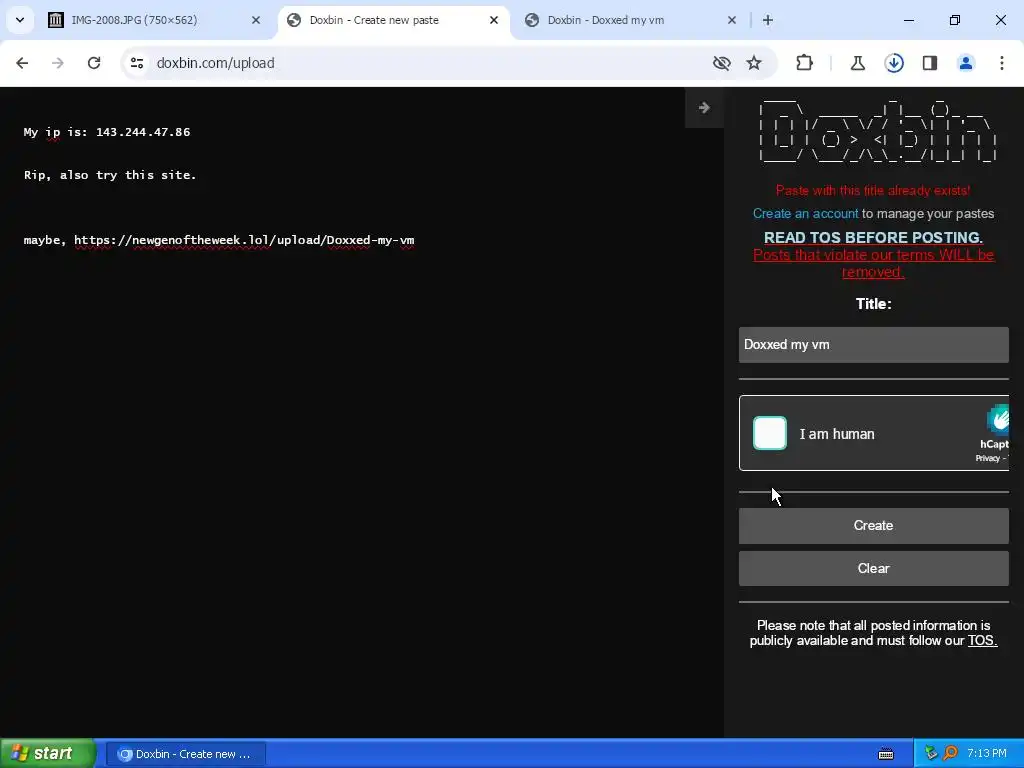
Task: Open the Windows start menu
Action: (47, 754)
